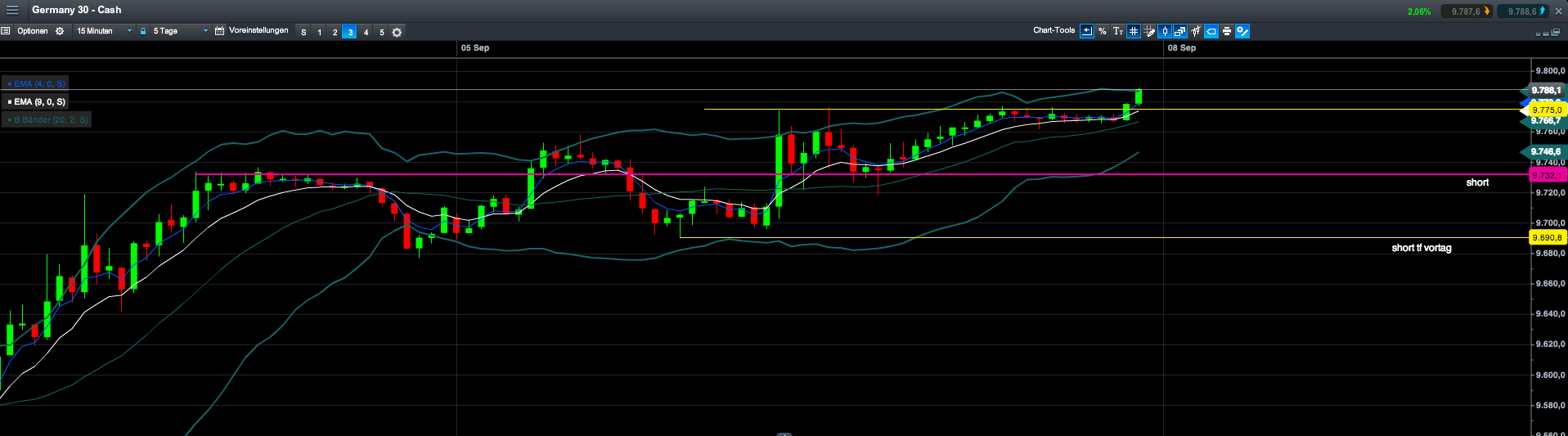Click the 2,06% change value
The width and height of the screenshot is (1568, 436).
click(1419, 11)
